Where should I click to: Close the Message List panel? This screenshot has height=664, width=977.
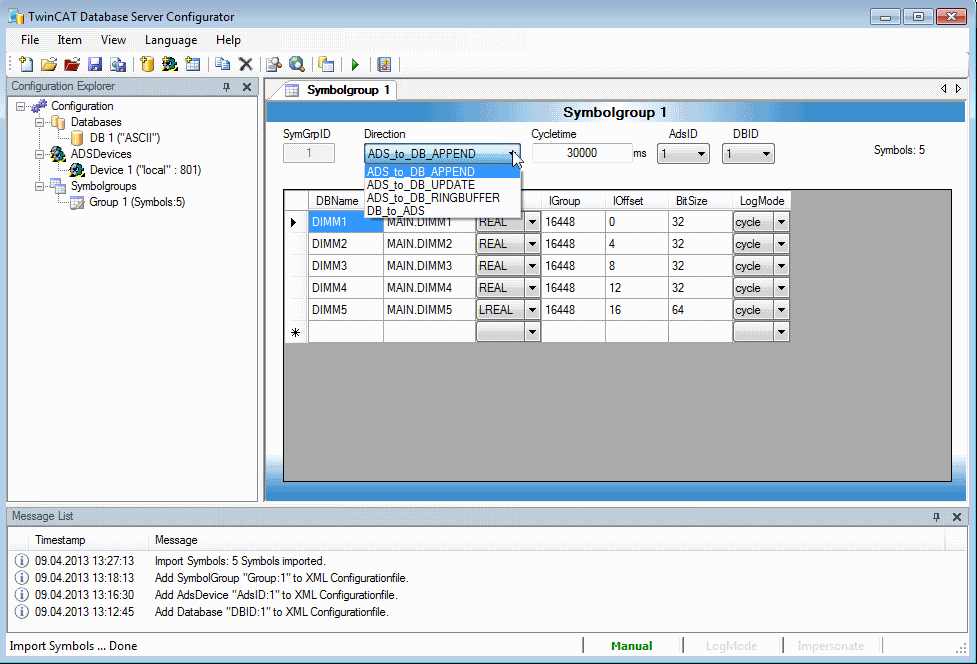coord(957,516)
